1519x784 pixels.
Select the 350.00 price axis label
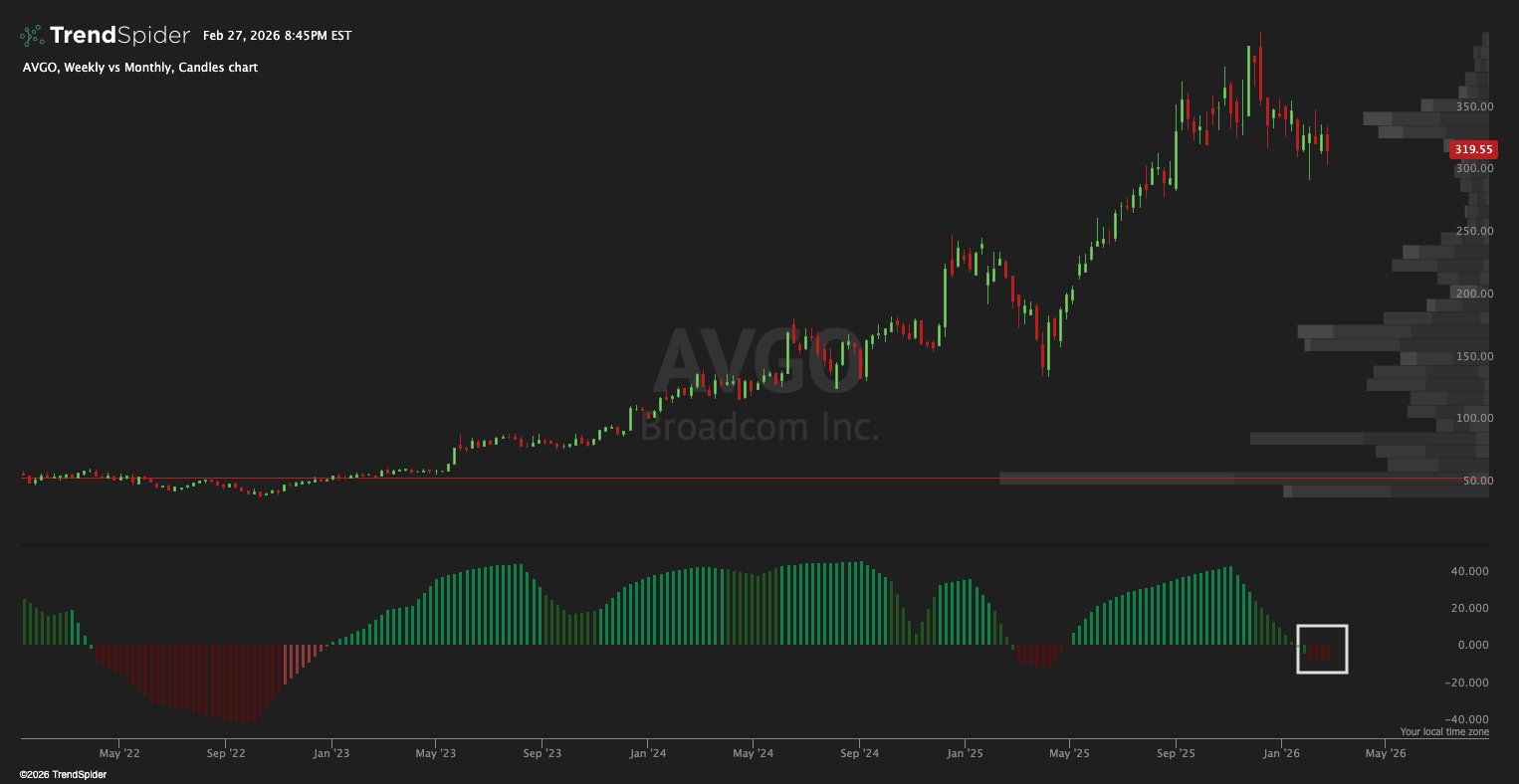click(1474, 106)
